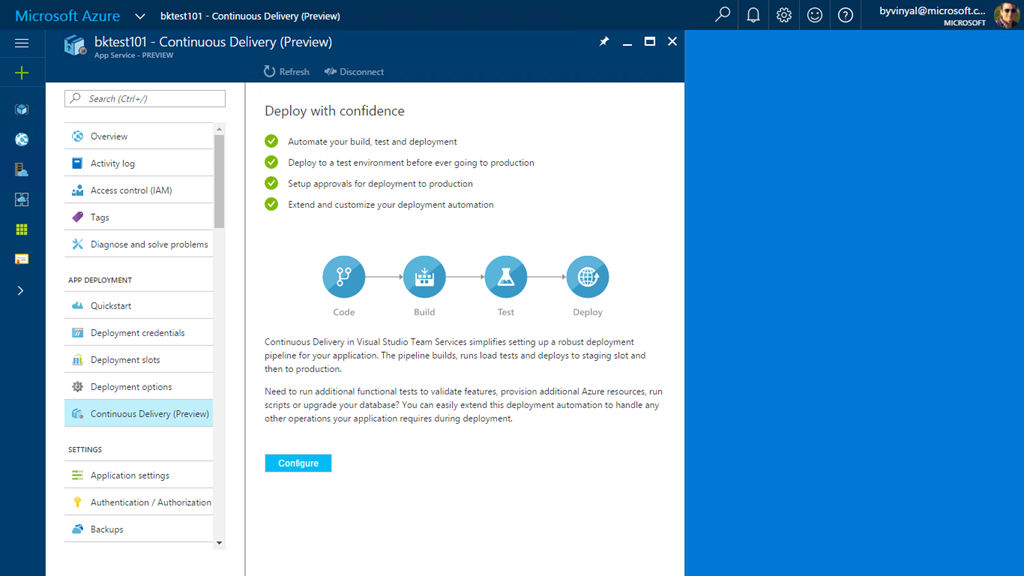
Task: Click the Build stage pipeline icon
Action: tap(424, 277)
